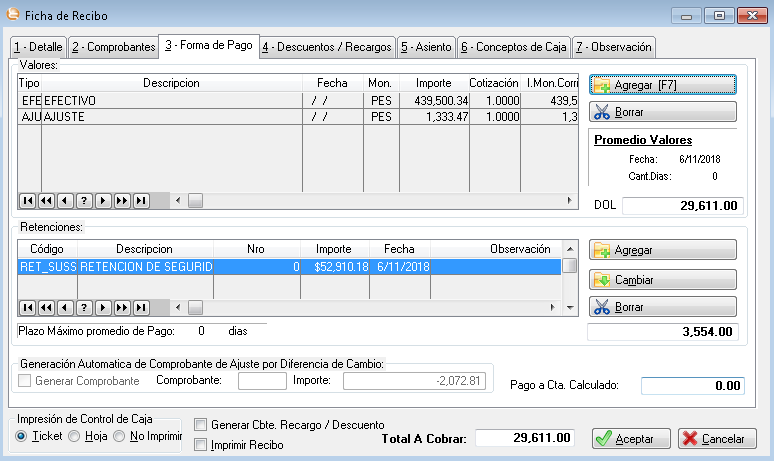
Task: Go to first record in Valores grid
Action: click(27, 200)
